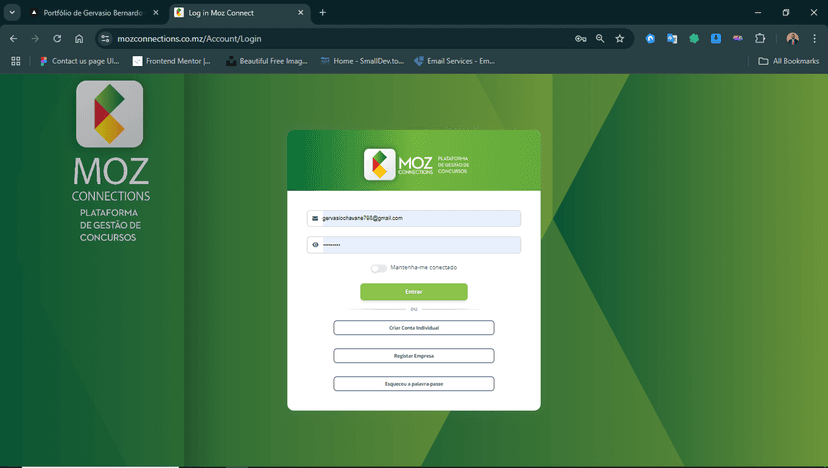The width and height of the screenshot is (828, 468).
Task: View site information icon in address bar
Action: (x=105, y=39)
